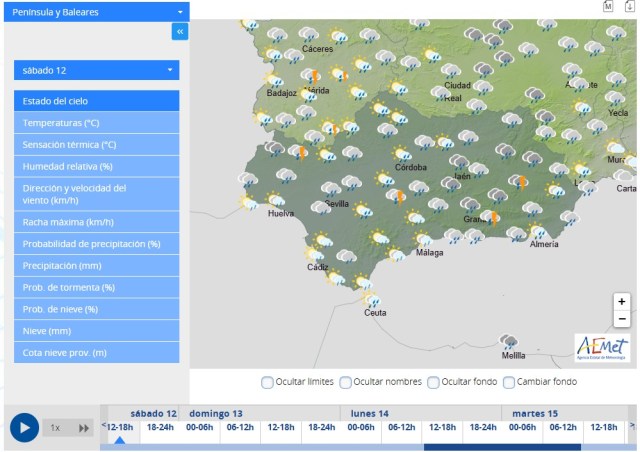The height and width of the screenshot is (452, 640).
Task: Show Racha máxima (km/h) layer
Action: point(97,222)
